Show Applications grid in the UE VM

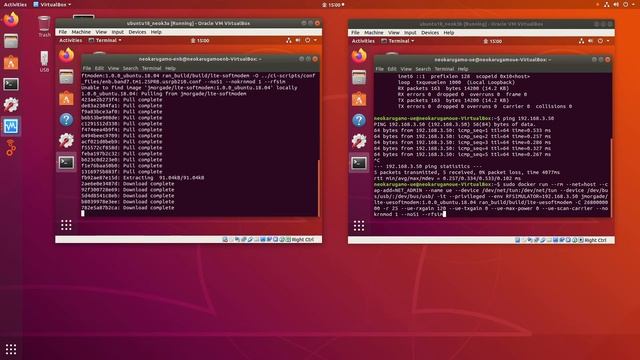tap(359, 226)
